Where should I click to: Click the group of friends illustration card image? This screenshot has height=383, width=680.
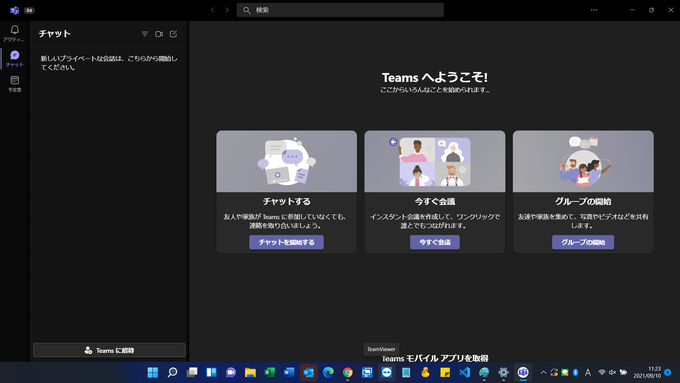583,161
